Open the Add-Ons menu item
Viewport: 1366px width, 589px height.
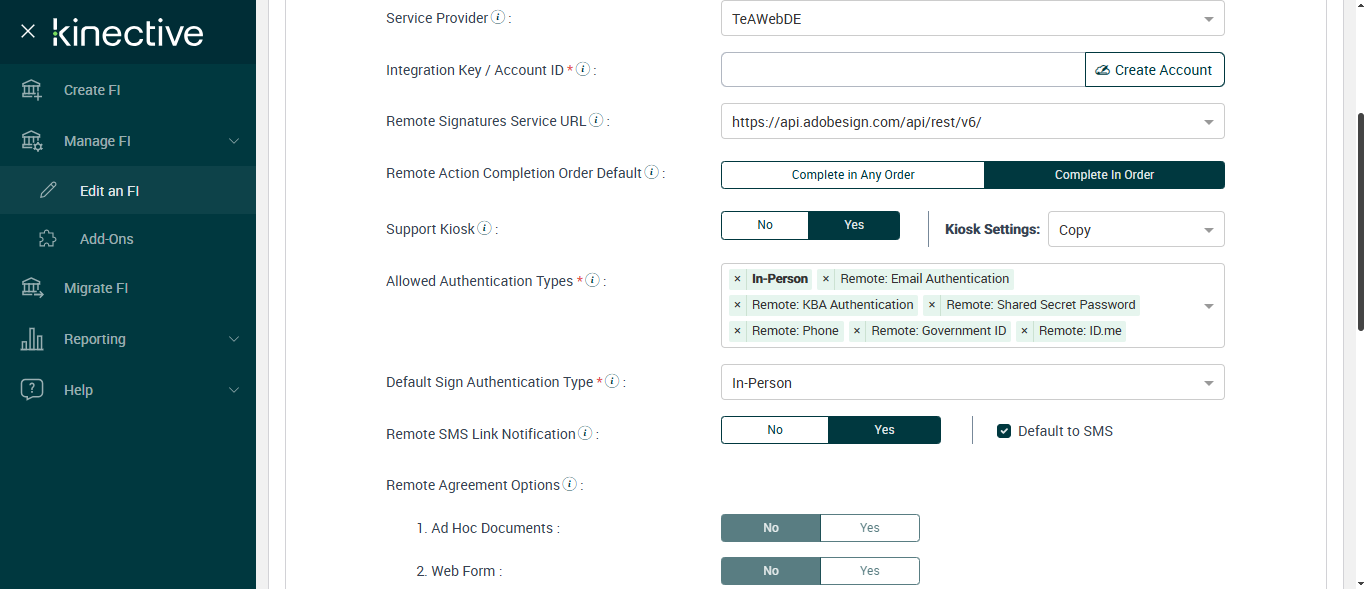(x=106, y=239)
